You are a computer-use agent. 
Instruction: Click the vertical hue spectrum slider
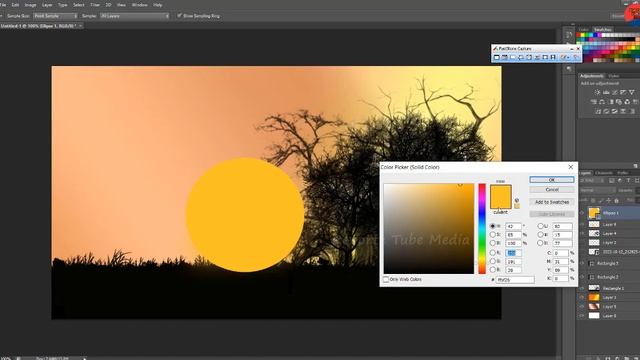click(x=482, y=229)
